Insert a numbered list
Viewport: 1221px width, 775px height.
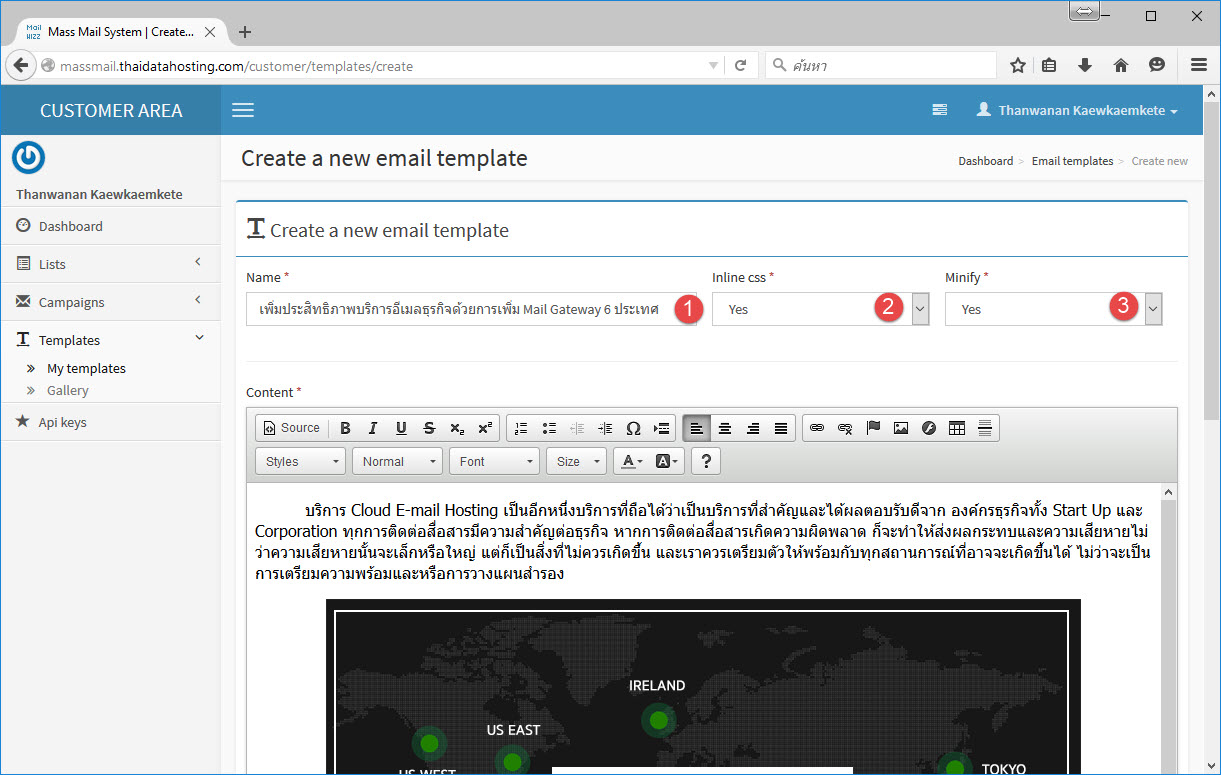point(521,428)
